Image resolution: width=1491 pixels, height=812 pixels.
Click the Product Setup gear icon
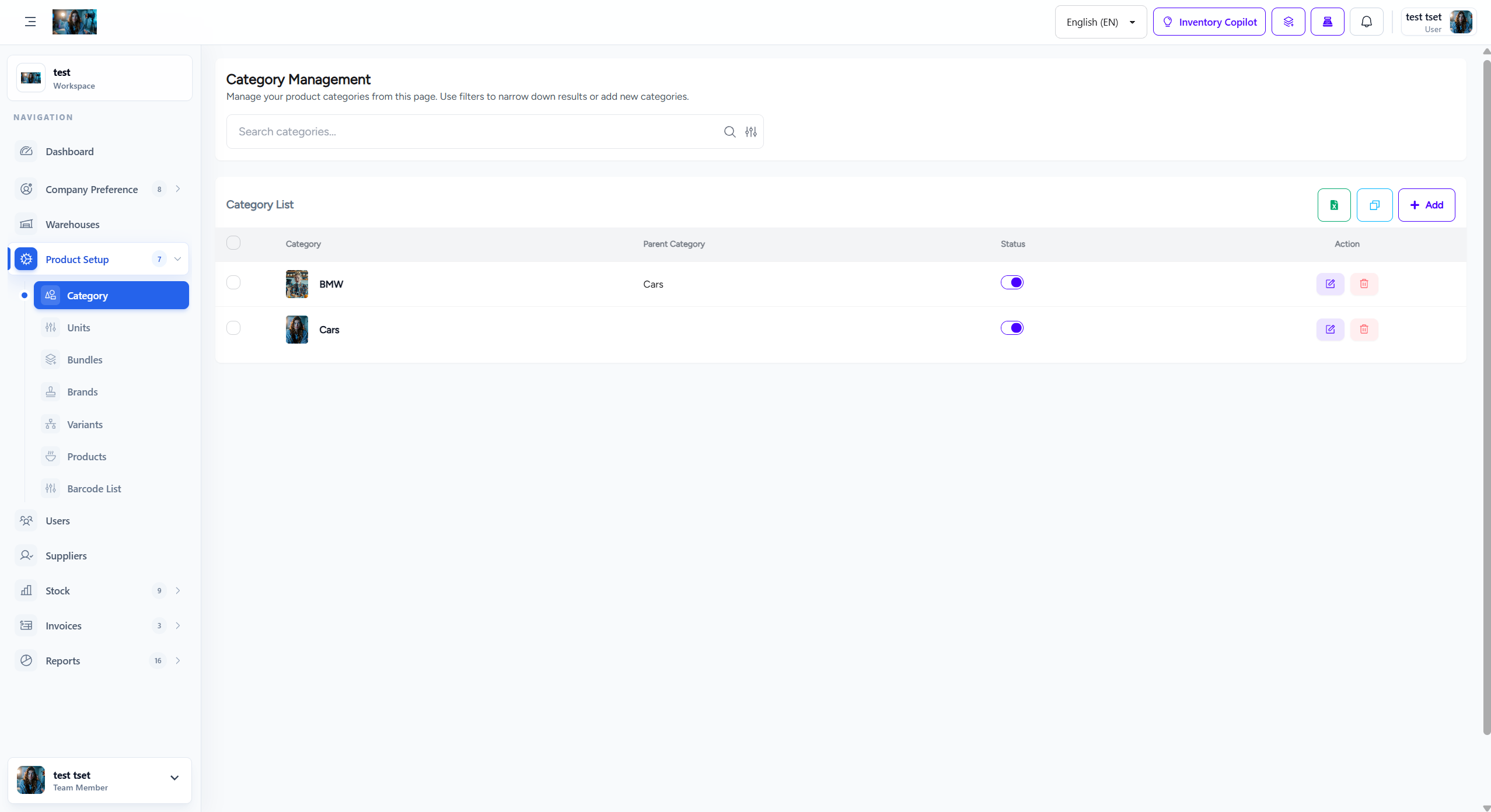pyautogui.click(x=26, y=260)
